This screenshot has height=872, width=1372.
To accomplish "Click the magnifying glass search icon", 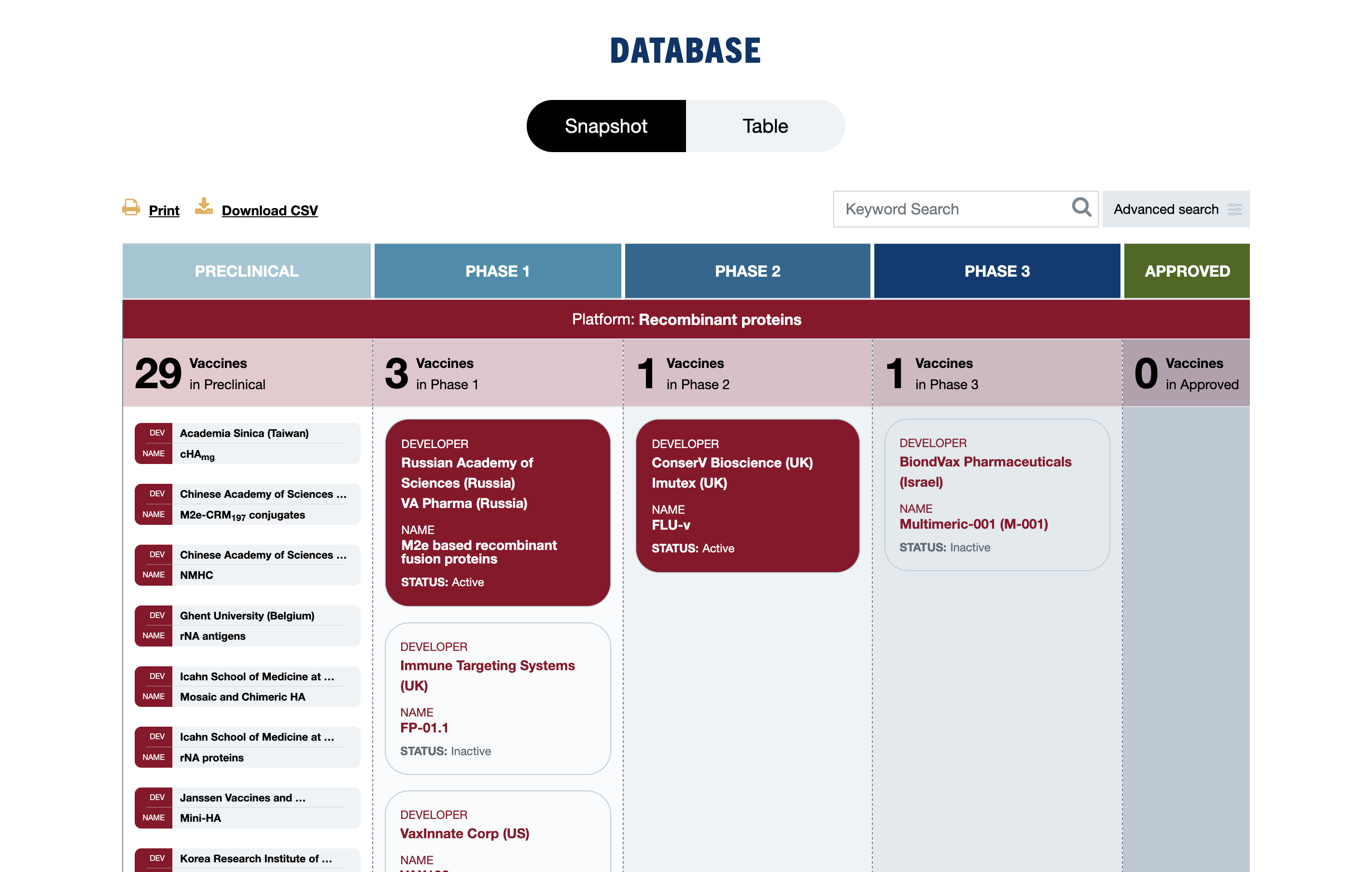I will 1080,208.
